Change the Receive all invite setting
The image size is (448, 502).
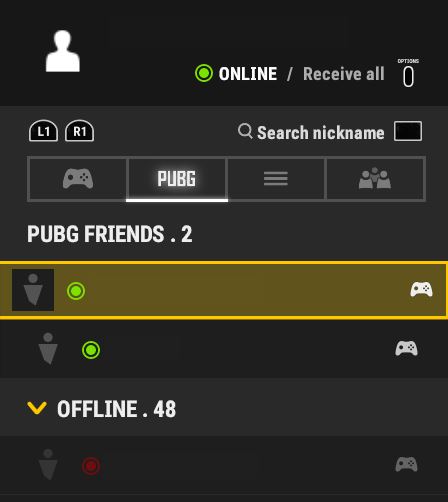(x=344, y=74)
